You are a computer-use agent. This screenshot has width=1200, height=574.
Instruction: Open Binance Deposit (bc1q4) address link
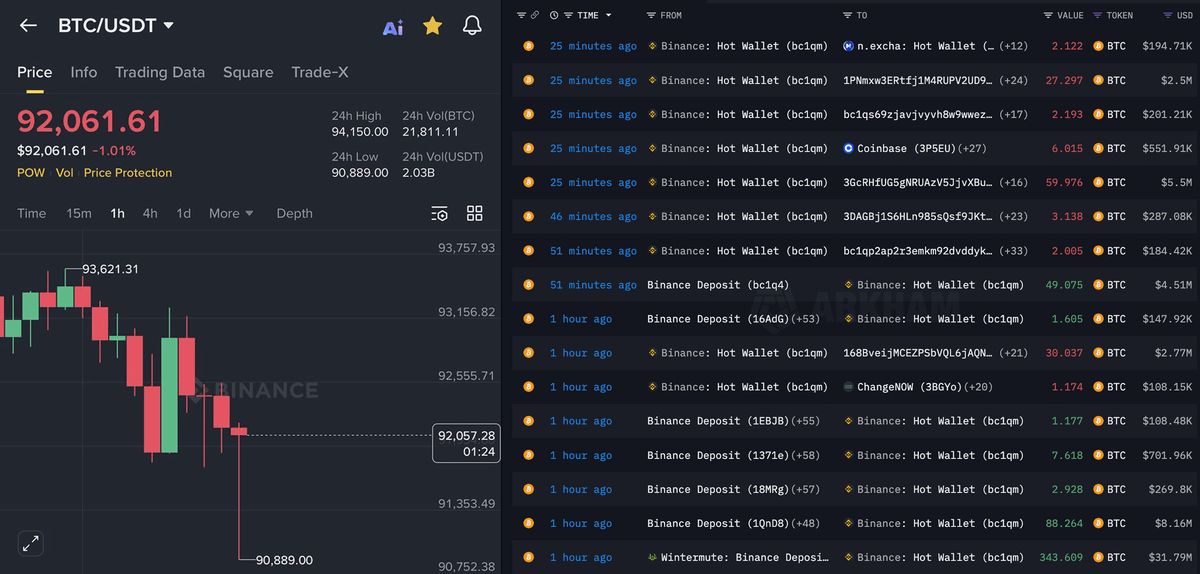(718, 285)
